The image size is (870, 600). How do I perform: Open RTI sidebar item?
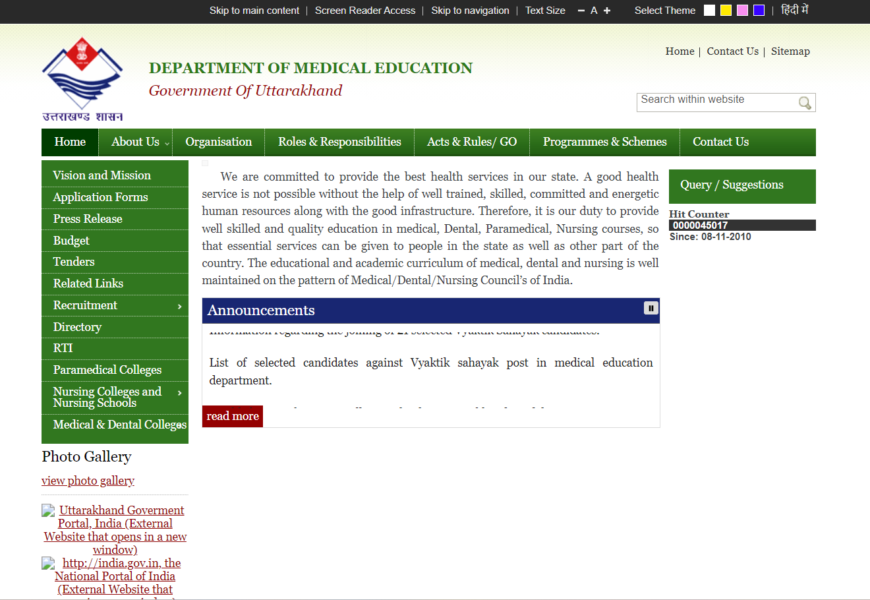point(115,348)
